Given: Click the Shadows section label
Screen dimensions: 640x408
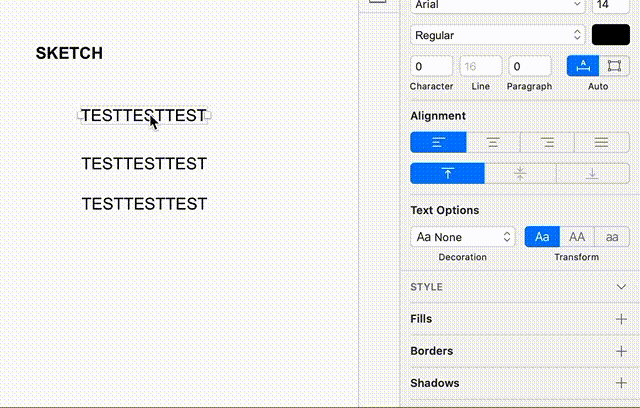Looking at the screenshot, I should [x=435, y=383].
